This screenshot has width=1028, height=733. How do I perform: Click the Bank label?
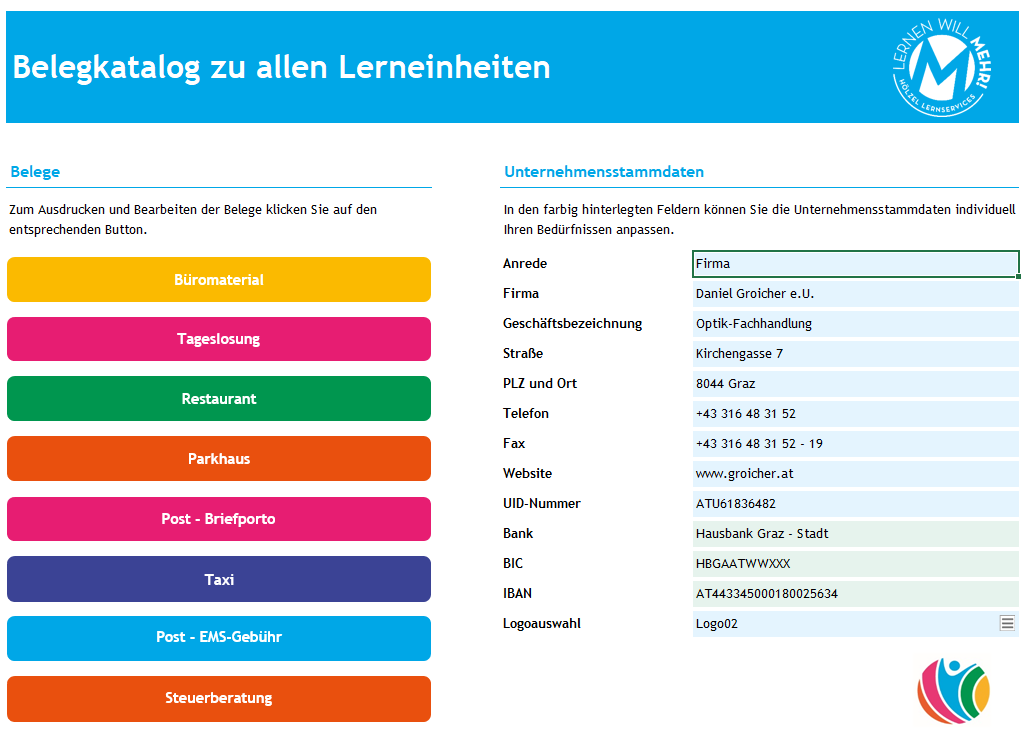click(518, 534)
